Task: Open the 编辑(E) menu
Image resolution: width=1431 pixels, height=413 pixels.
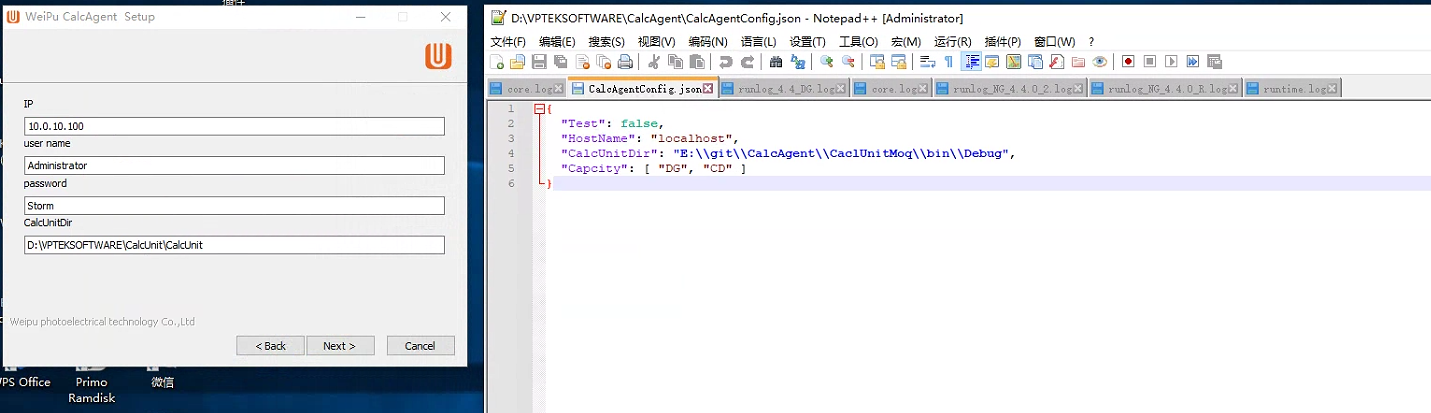Action: tap(557, 41)
